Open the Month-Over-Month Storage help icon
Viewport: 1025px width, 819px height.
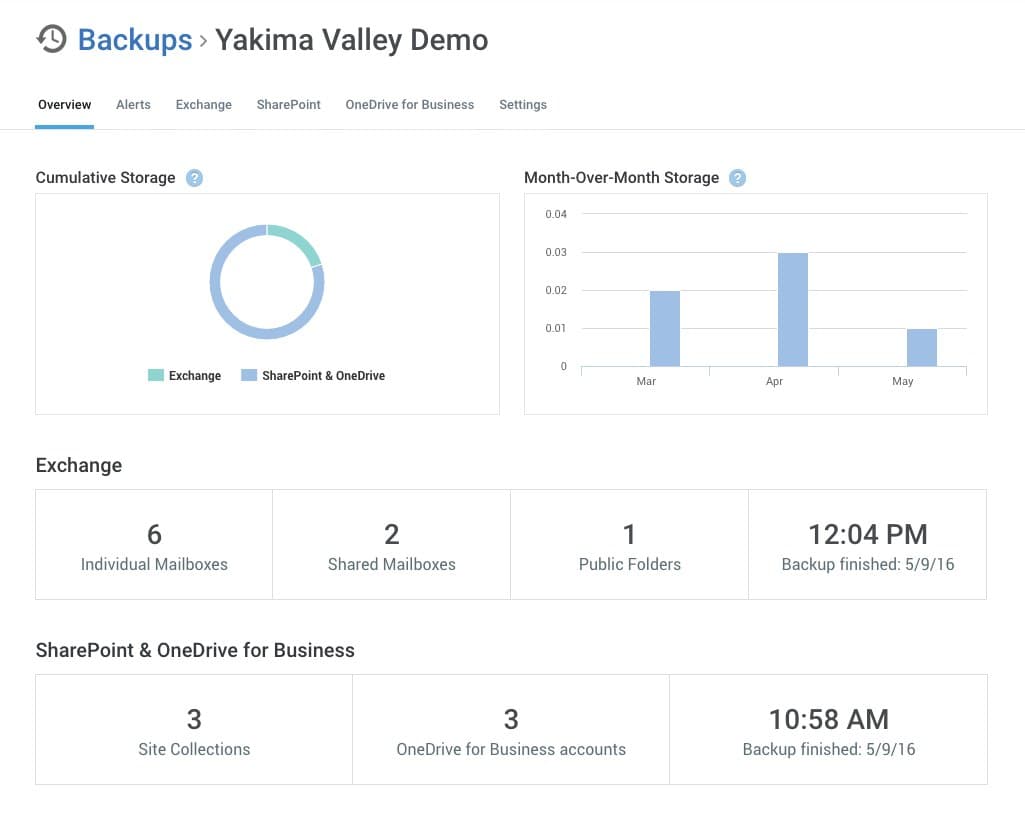coord(737,178)
